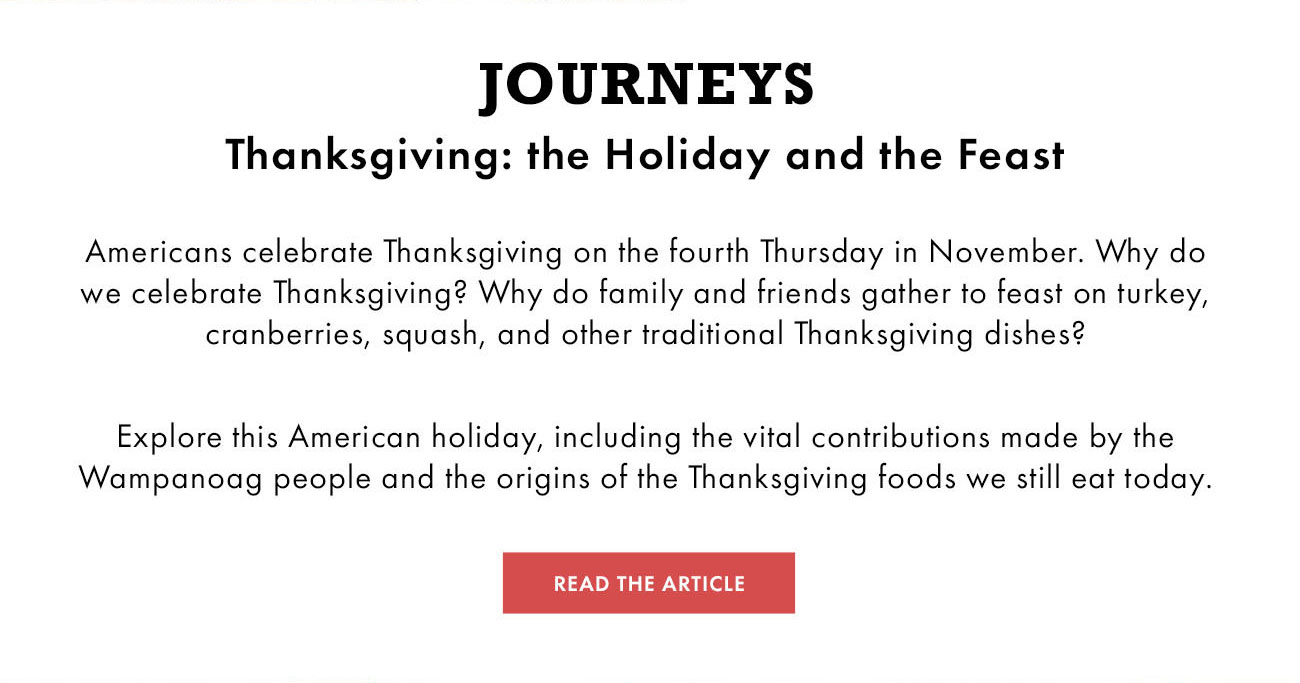
Task: Click the word Wampanoag in the second paragraph
Action: pos(171,479)
